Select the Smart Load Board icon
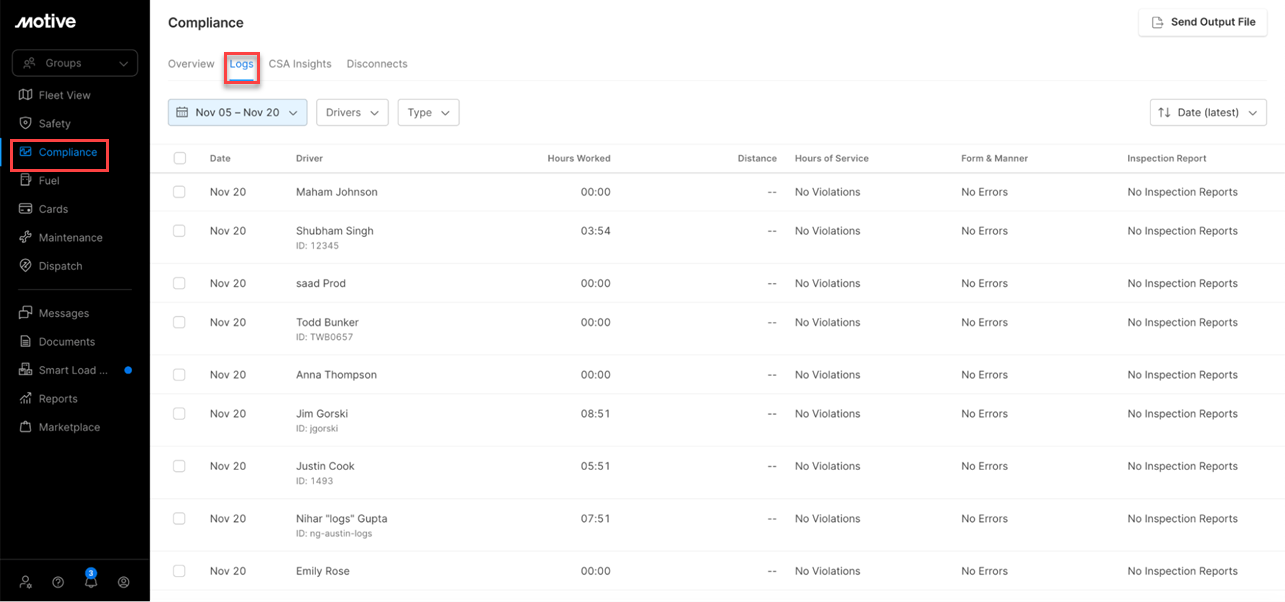The width and height of the screenshot is (1285, 602). coord(25,369)
